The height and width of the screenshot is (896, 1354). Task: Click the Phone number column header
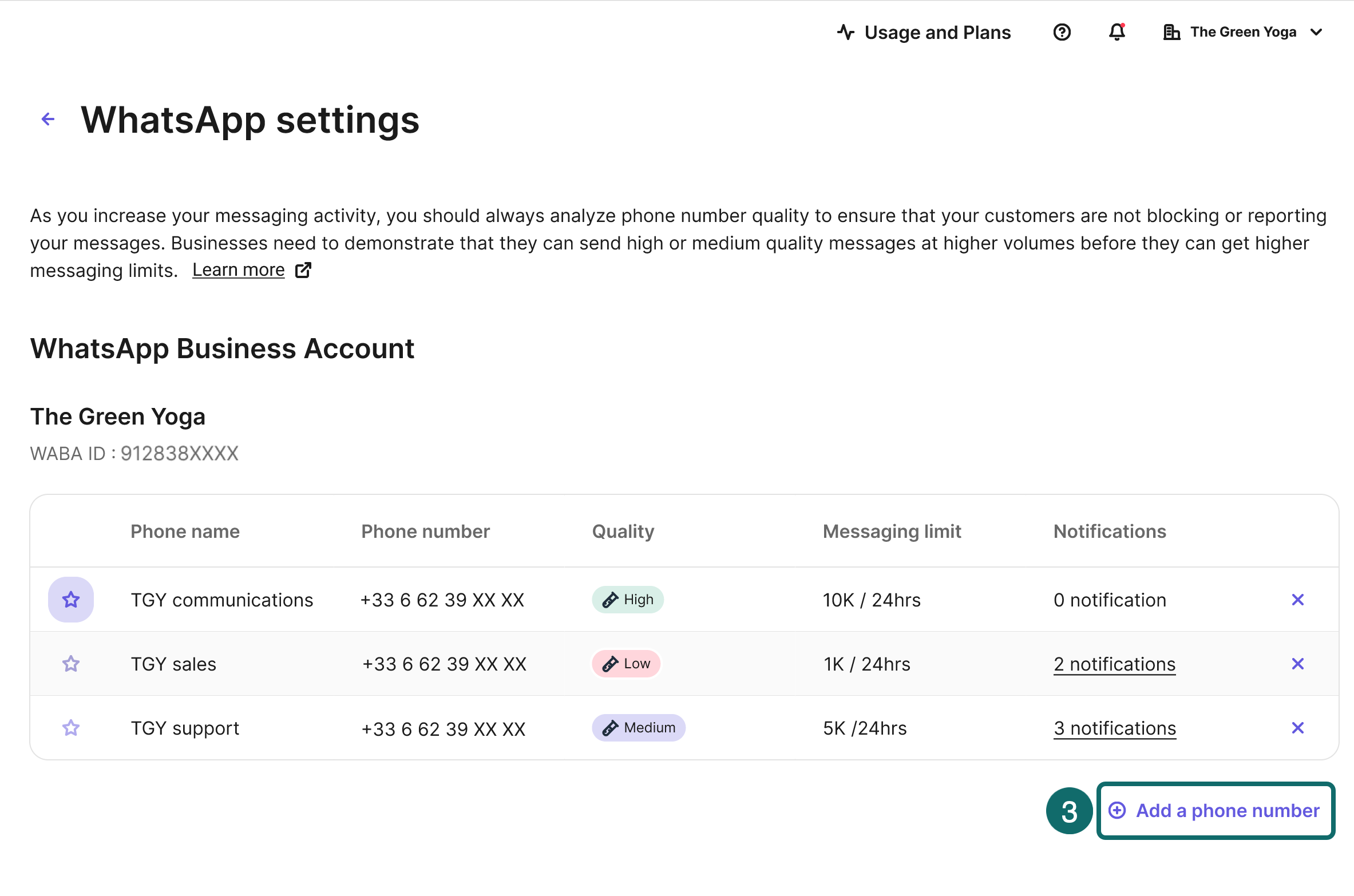(x=425, y=532)
